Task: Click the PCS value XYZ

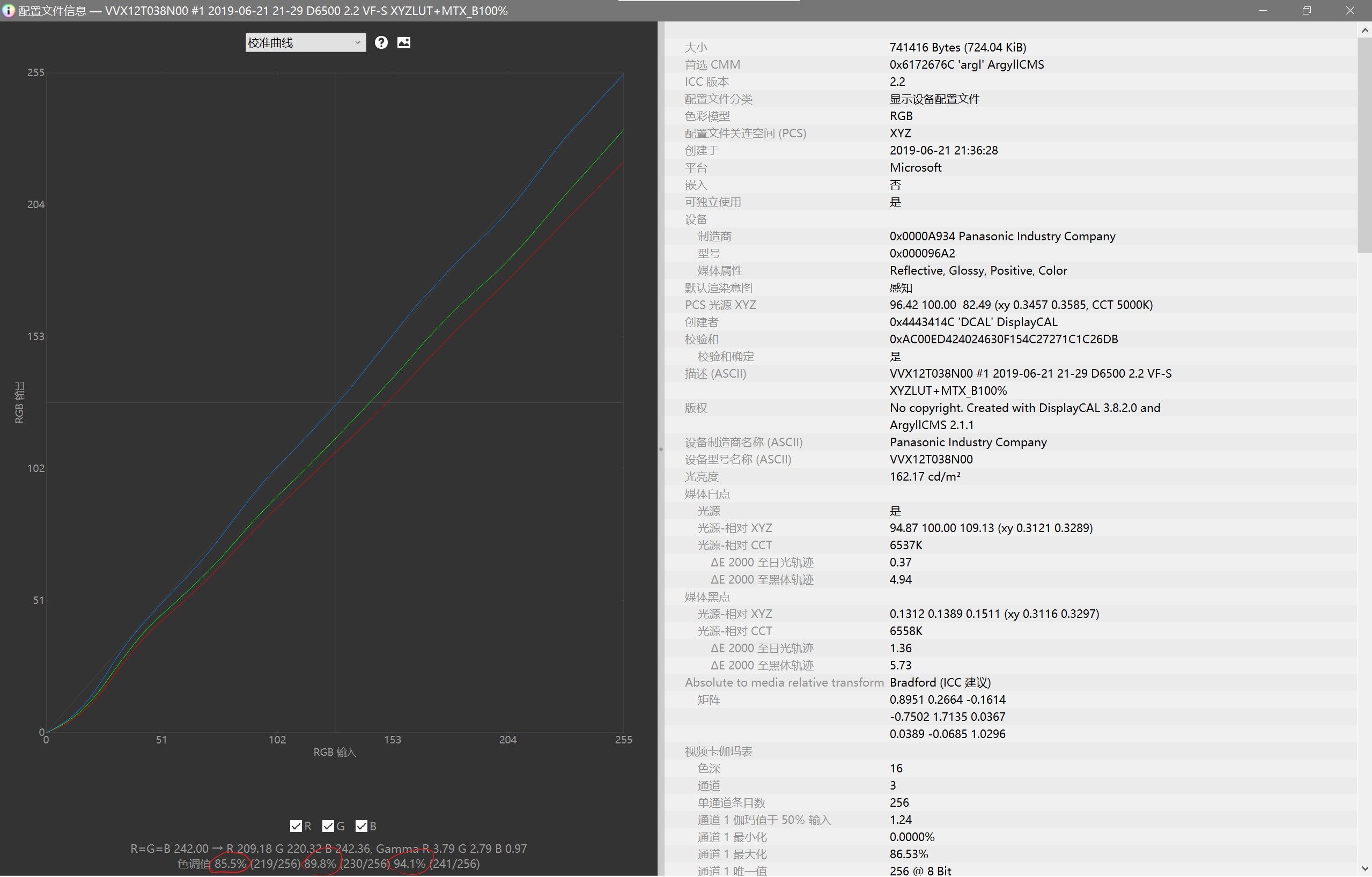Action: pyautogui.click(x=900, y=134)
